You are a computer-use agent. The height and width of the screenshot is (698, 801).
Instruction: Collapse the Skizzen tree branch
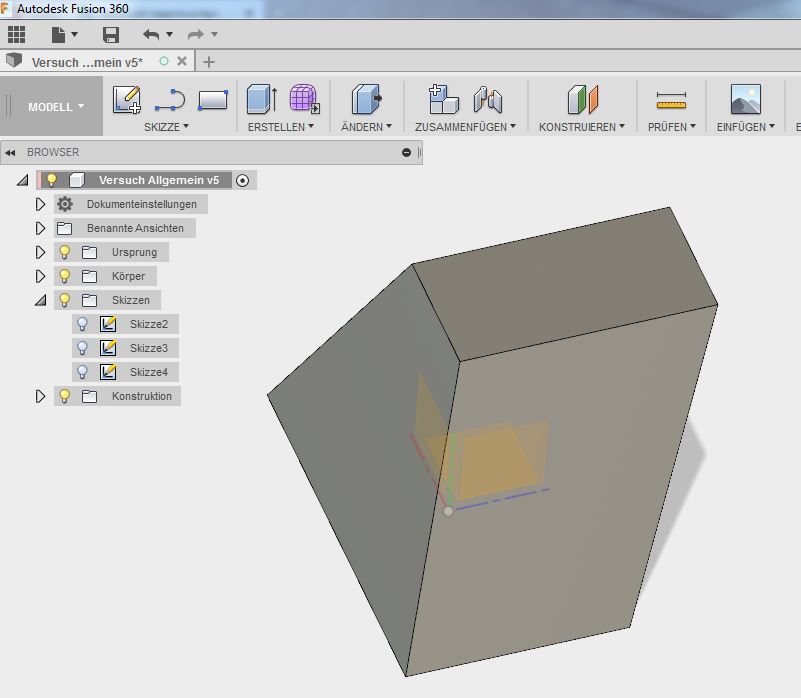41,300
